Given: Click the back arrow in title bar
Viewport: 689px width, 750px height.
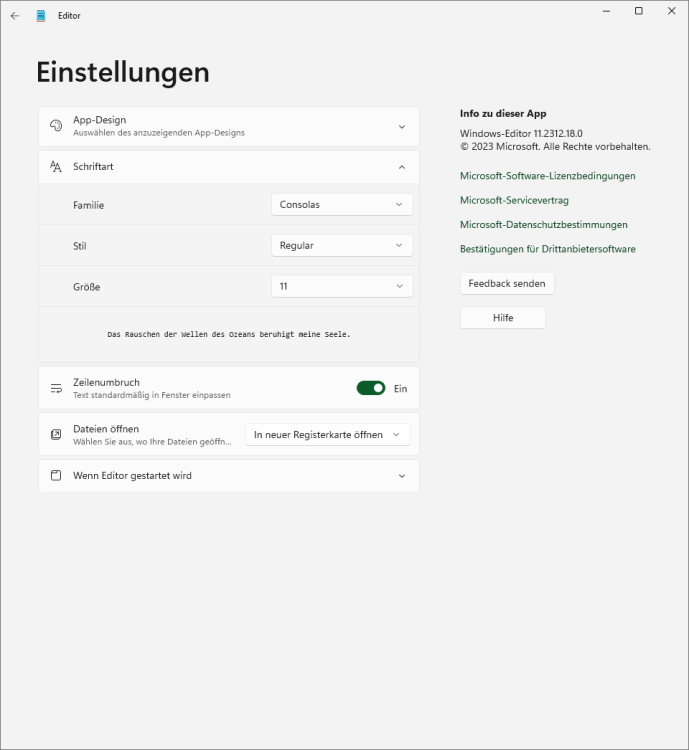Looking at the screenshot, I should coord(15,16).
